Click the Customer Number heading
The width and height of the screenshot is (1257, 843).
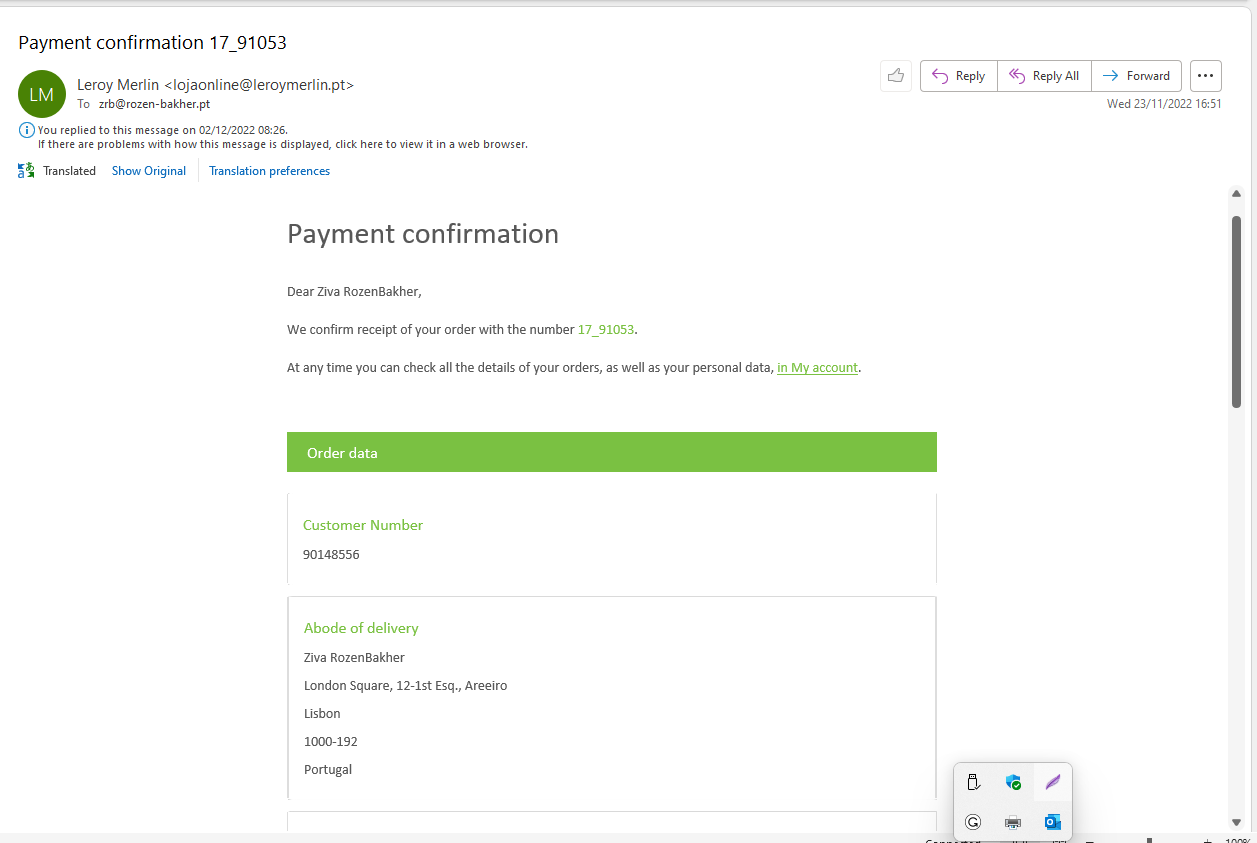[363, 525]
